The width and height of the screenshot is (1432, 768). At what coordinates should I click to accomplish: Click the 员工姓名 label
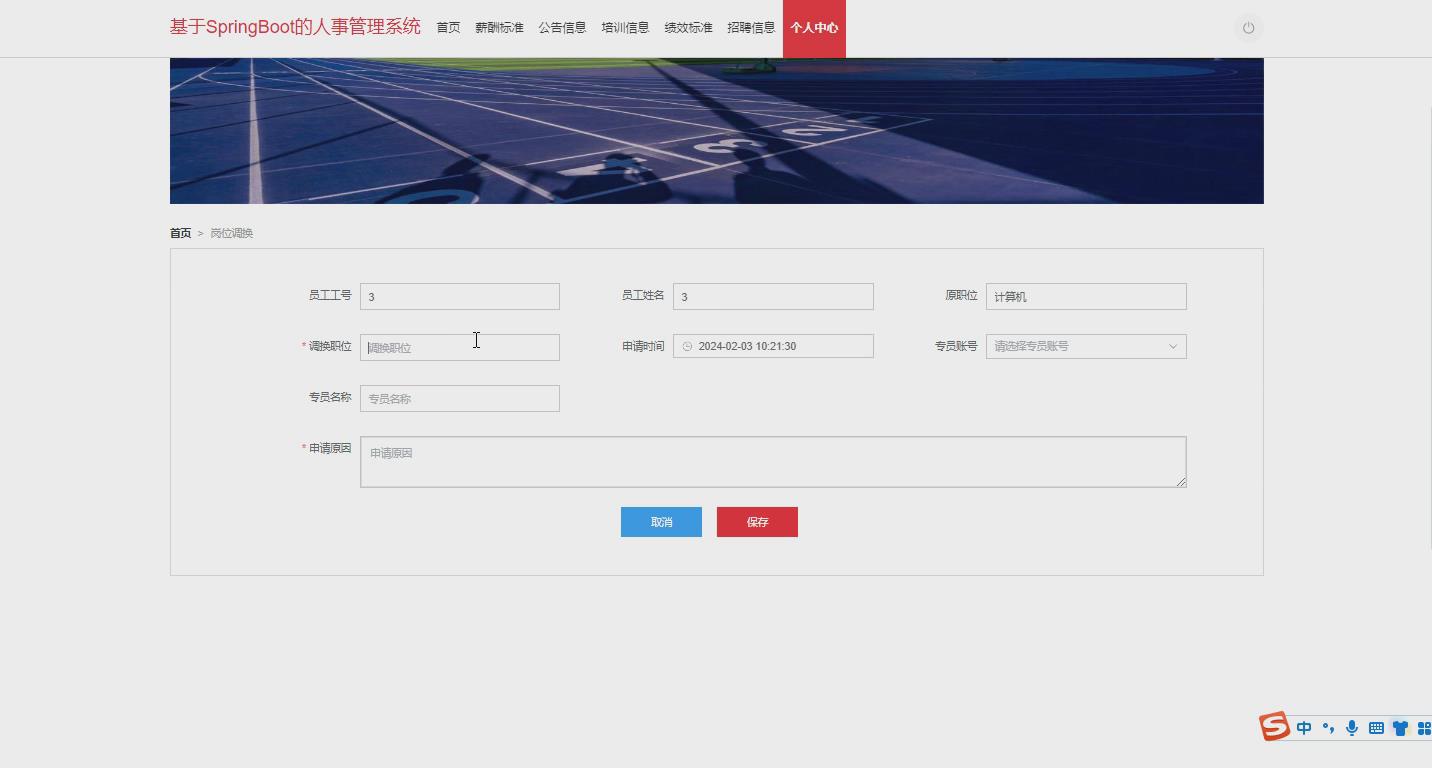643,296
